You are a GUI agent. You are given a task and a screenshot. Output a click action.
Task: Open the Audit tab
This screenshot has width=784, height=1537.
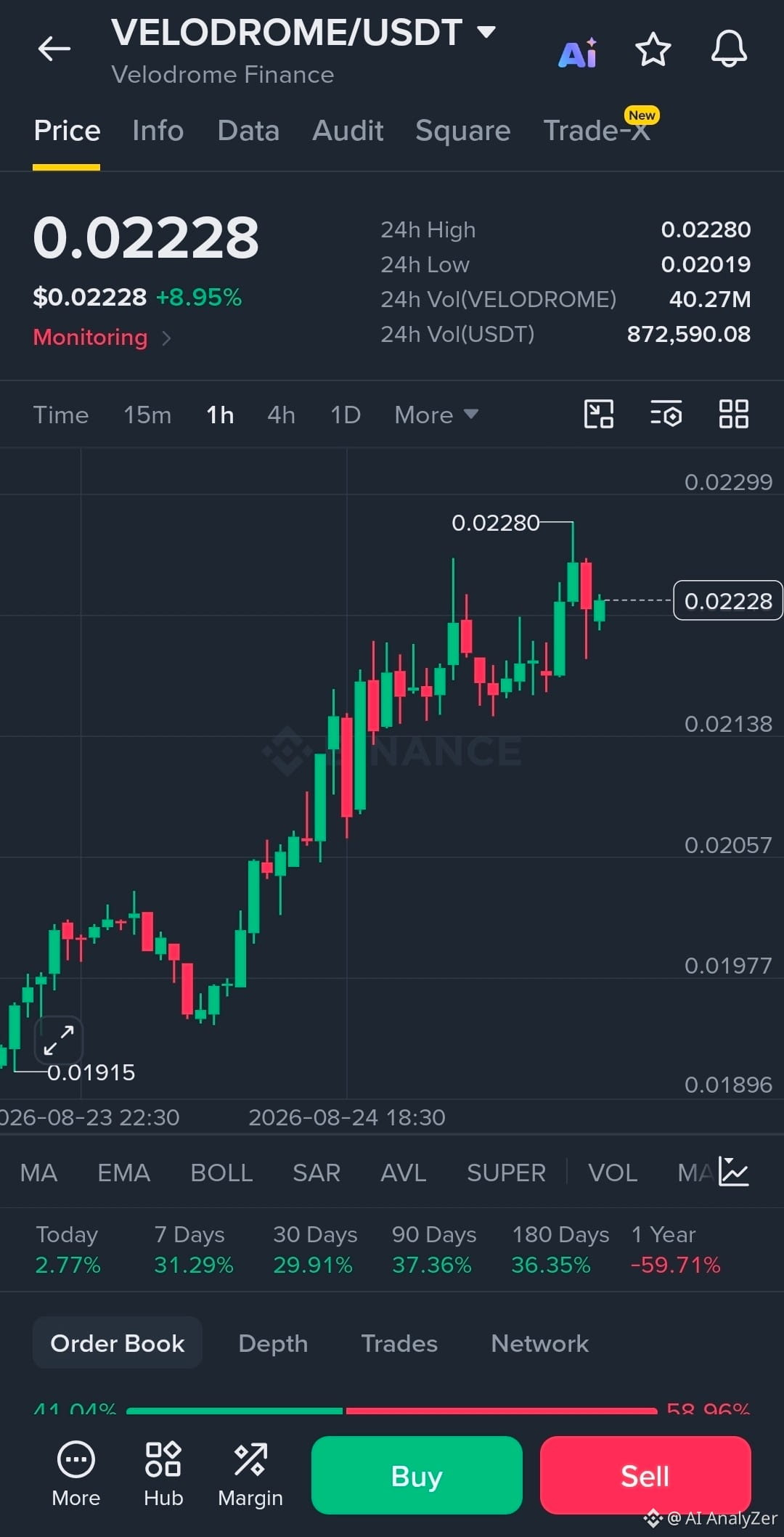[x=348, y=131]
